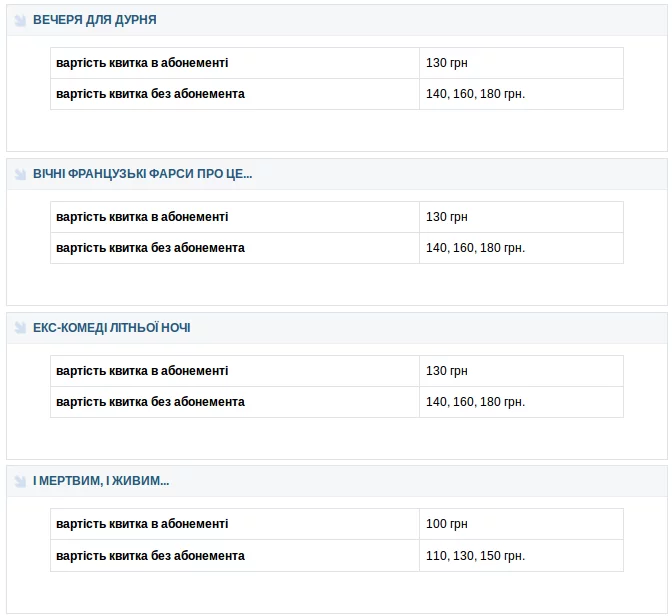Select the 100 грн subscription price
The width and height of the screenshot is (672, 616).
click(447, 524)
